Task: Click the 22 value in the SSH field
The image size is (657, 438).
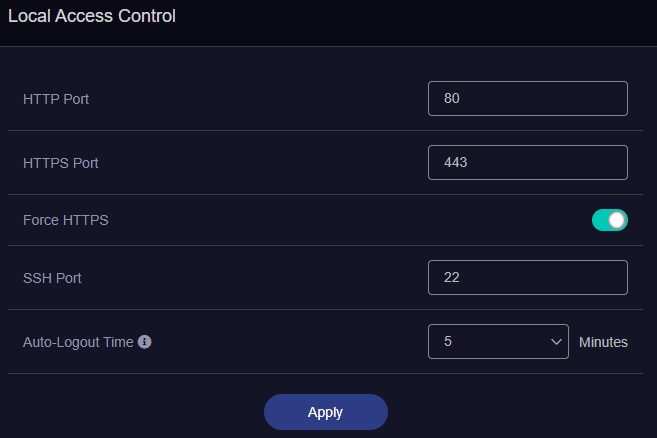Action: [451, 278]
